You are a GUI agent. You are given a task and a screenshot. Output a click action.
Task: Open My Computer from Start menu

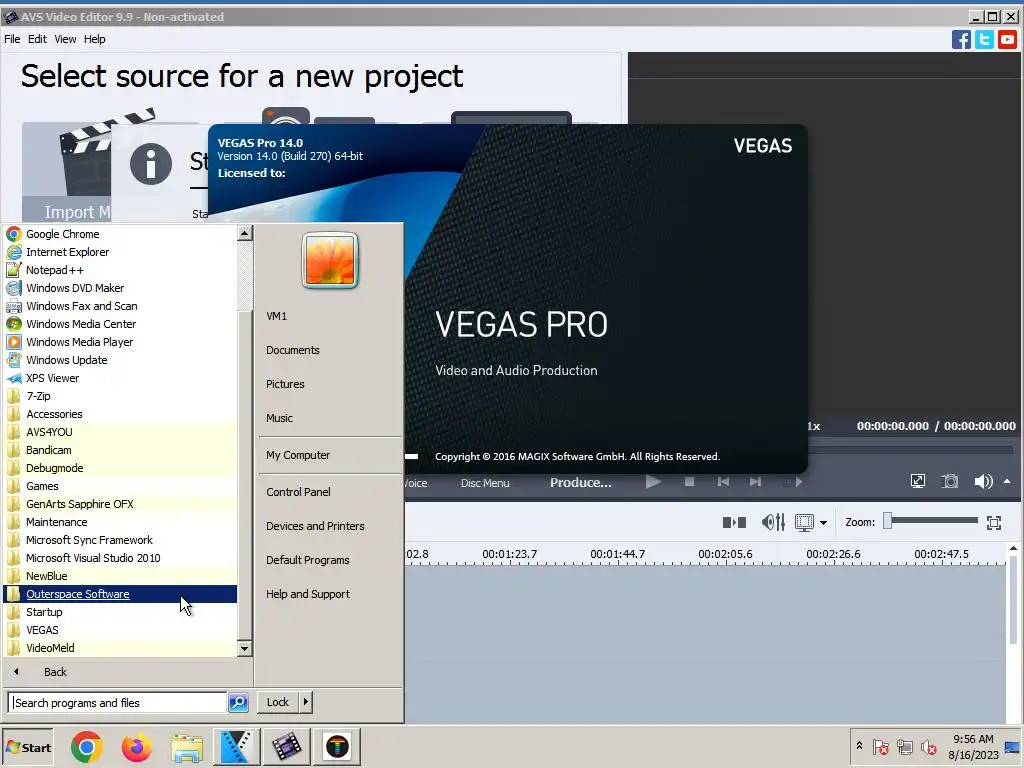point(298,455)
